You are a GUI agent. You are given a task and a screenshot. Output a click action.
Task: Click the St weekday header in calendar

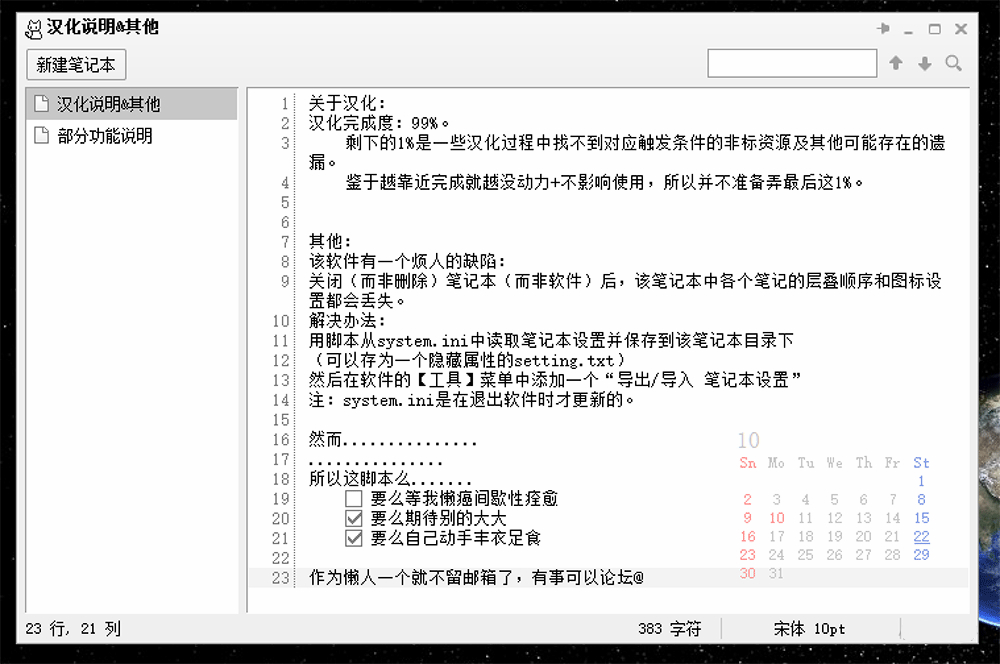pos(921,463)
